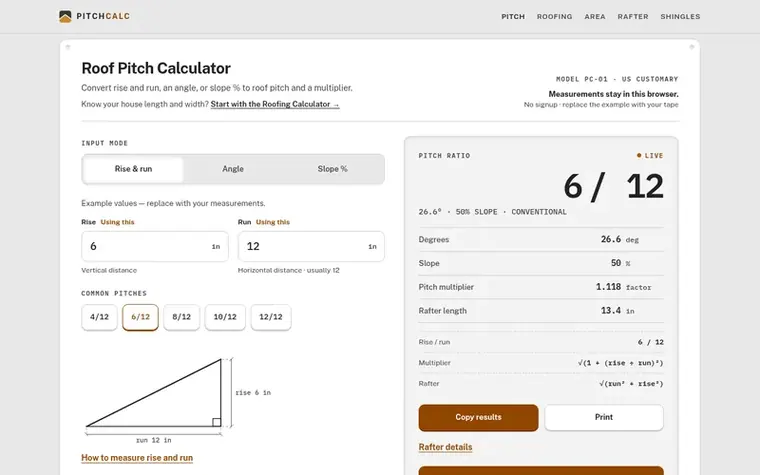Open the RAFTER nav item
The width and height of the screenshot is (760, 475).
coord(633,16)
